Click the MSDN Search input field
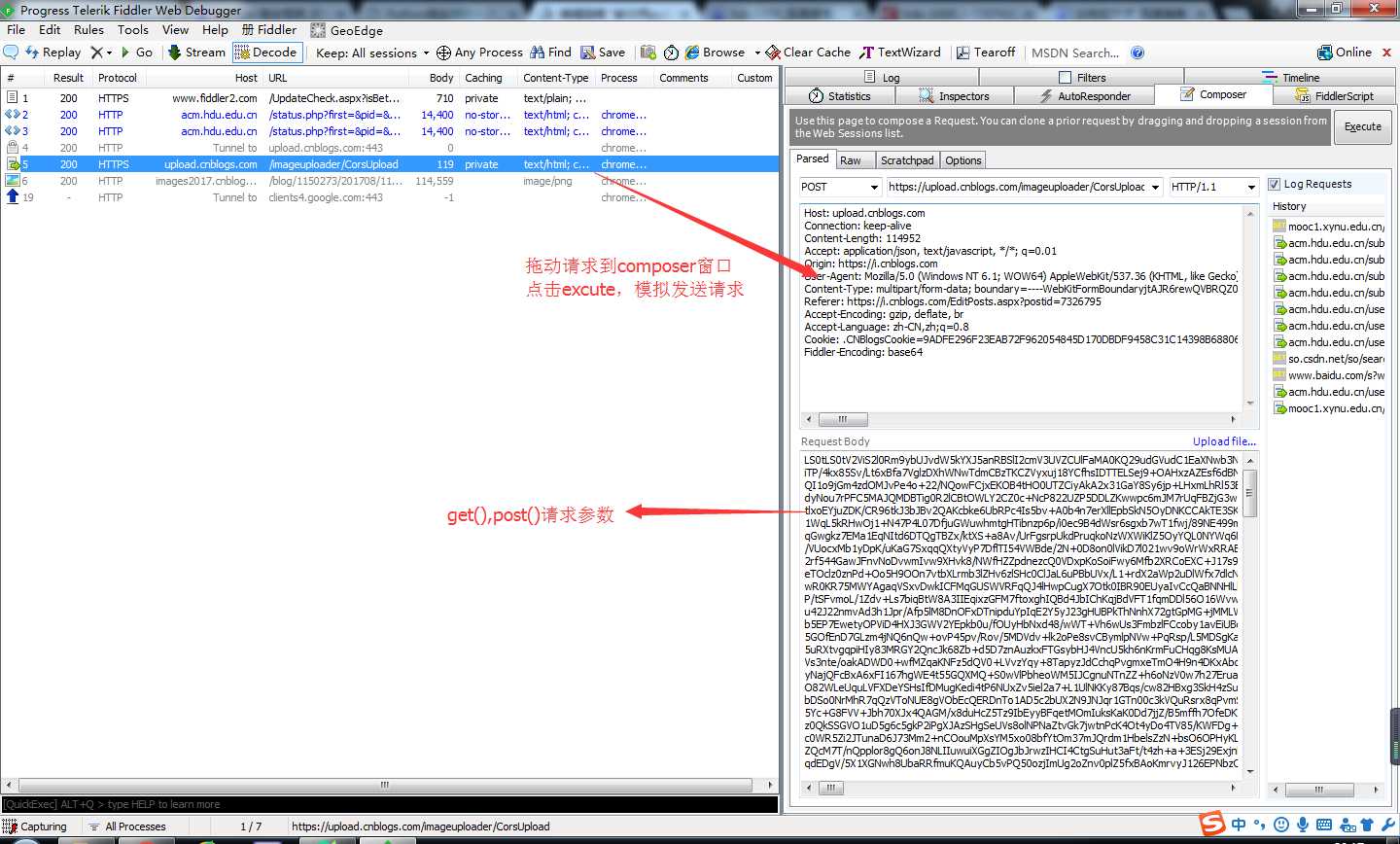 1075,53
